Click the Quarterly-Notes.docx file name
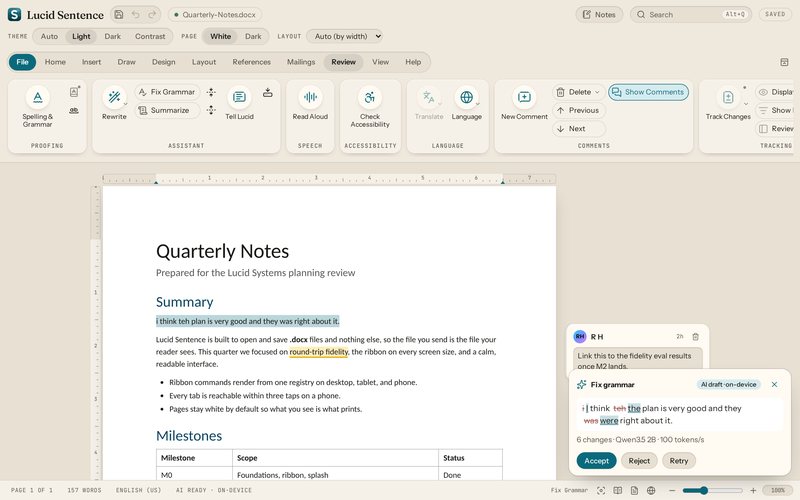The image size is (800, 500). (x=215, y=15)
